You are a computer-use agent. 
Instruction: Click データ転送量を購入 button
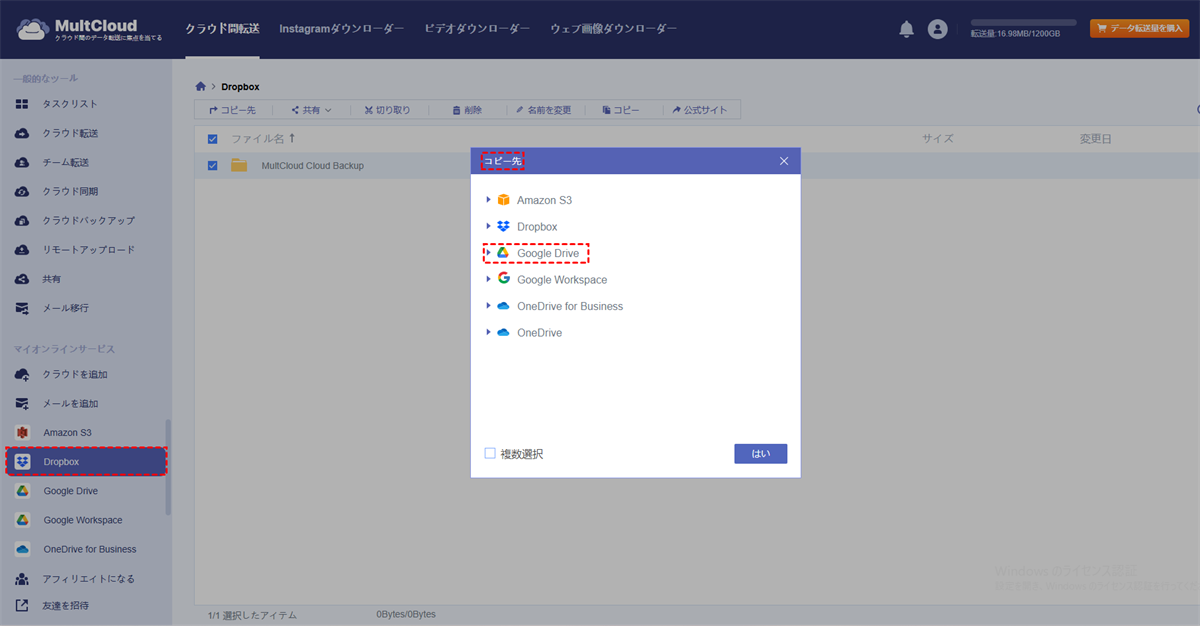1139,29
